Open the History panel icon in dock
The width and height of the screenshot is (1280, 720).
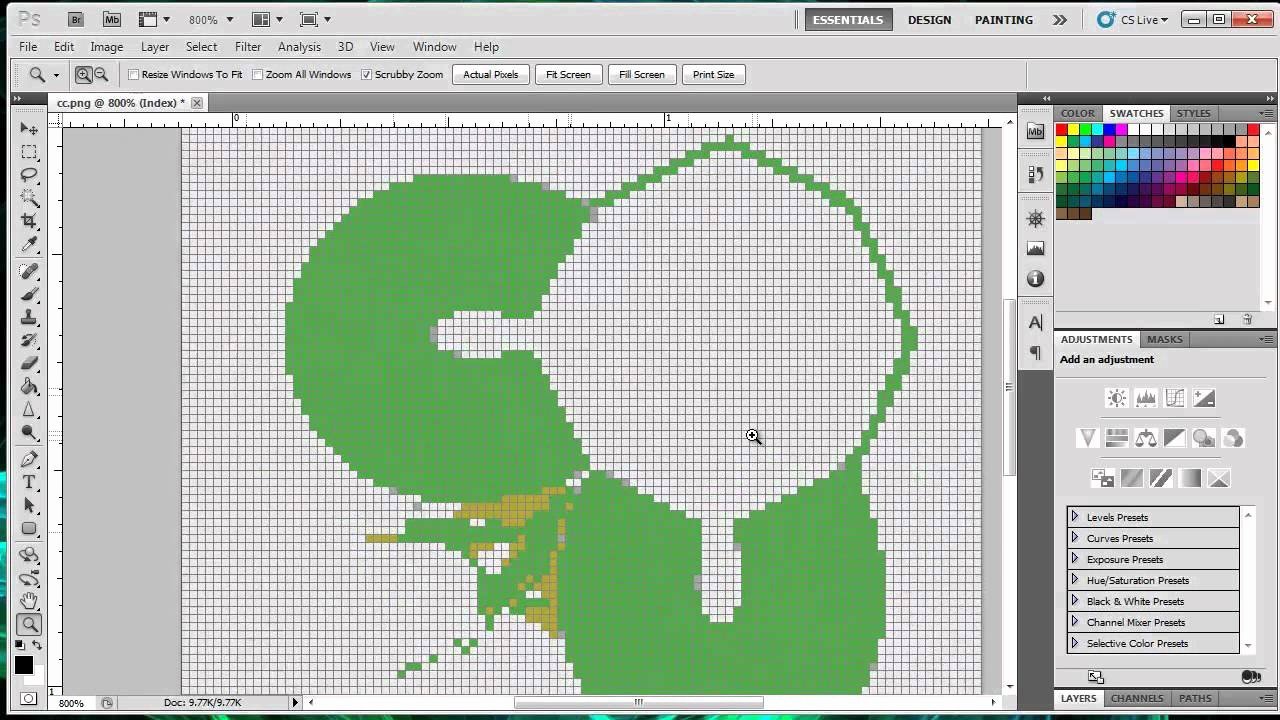coord(1035,175)
